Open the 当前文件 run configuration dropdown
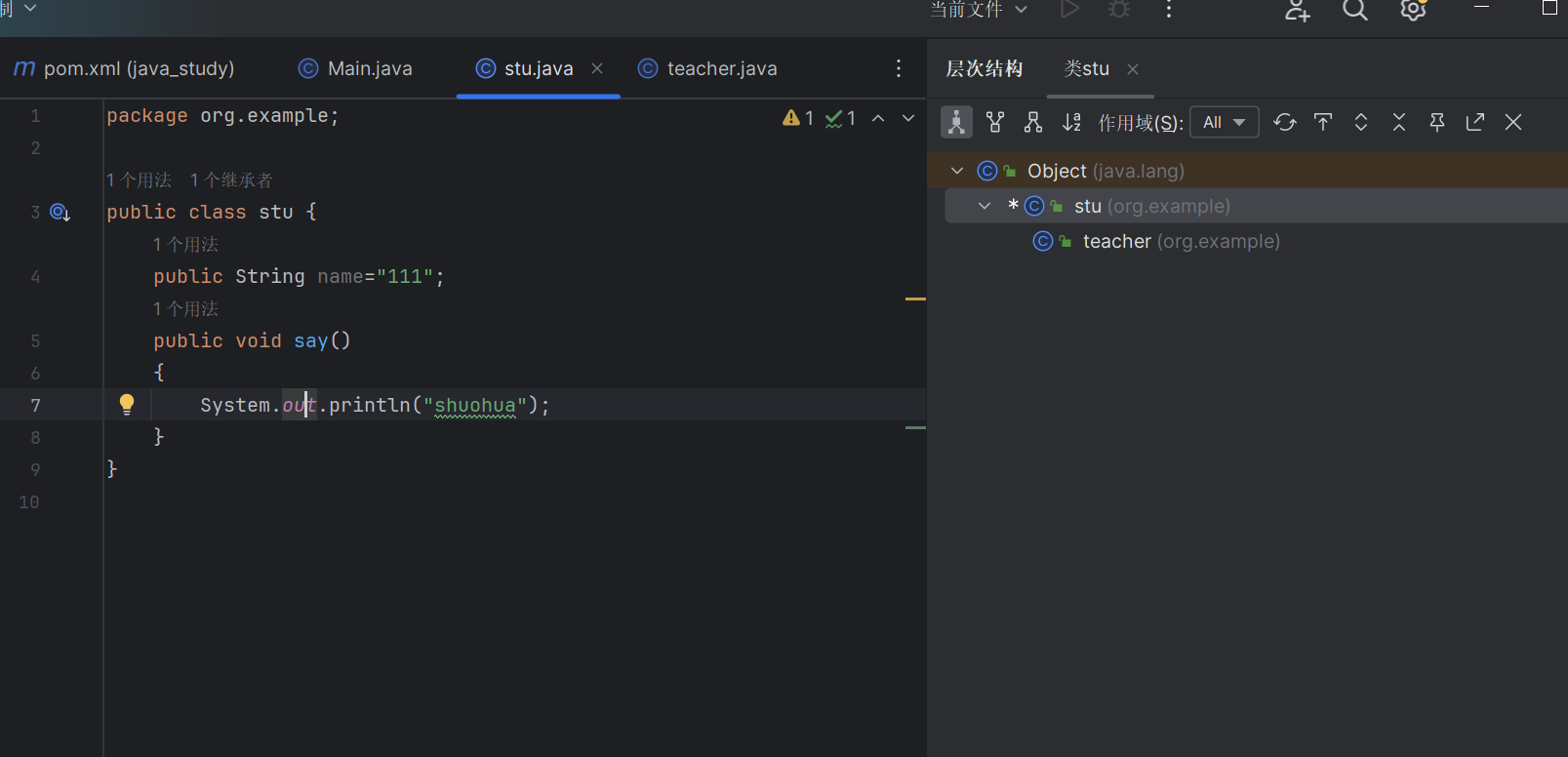The width and height of the screenshot is (1568, 757). [979, 10]
